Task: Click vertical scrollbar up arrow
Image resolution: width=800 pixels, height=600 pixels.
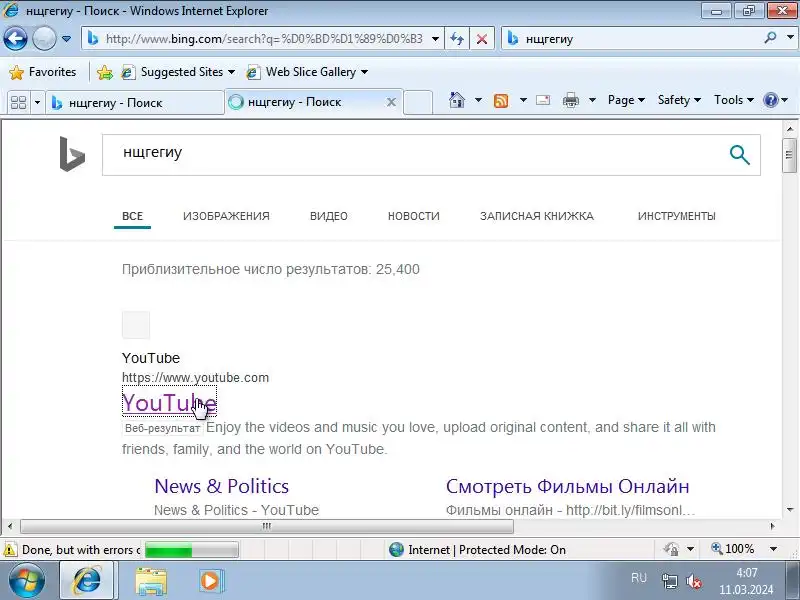Action: [x=790, y=129]
